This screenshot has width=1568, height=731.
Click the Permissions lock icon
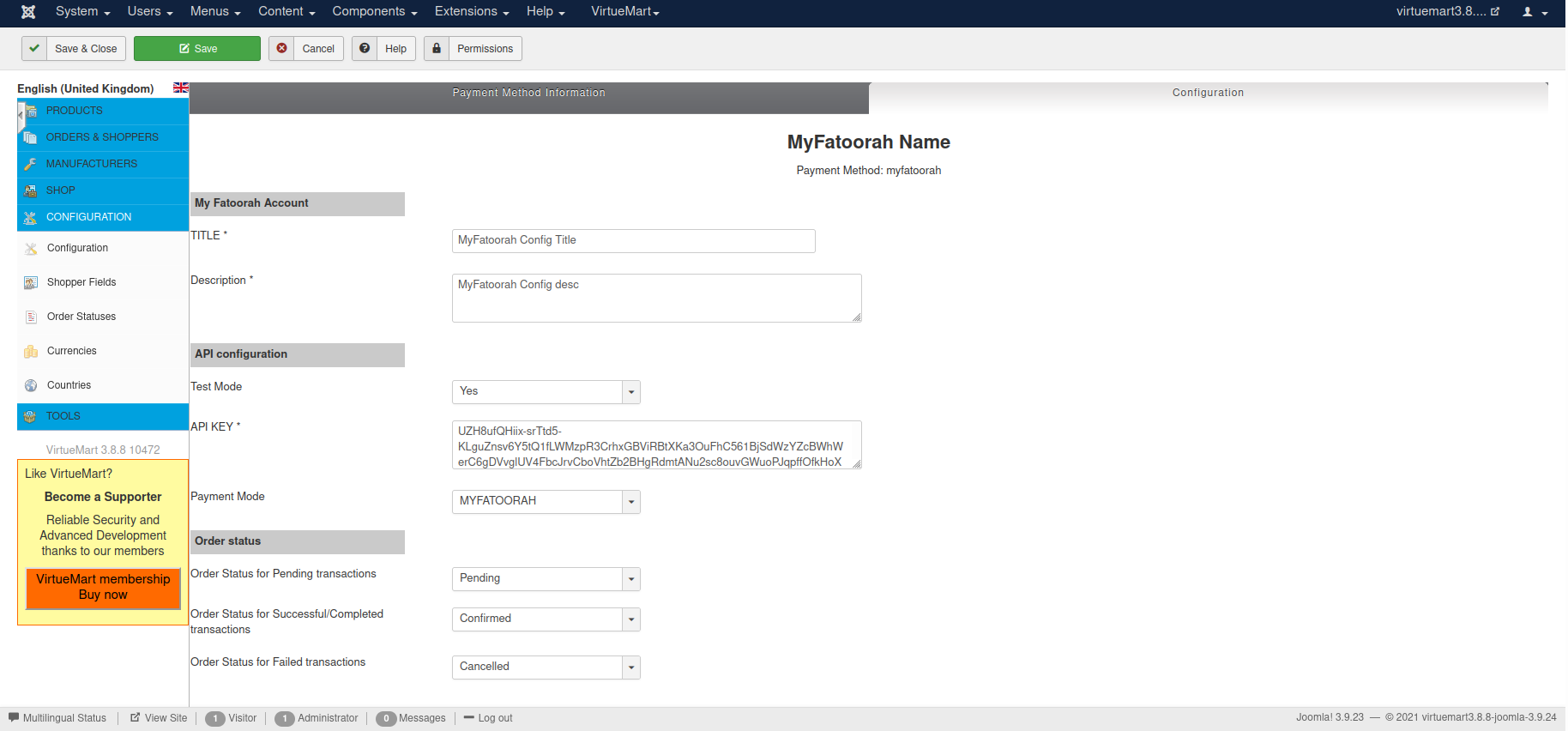437,48
